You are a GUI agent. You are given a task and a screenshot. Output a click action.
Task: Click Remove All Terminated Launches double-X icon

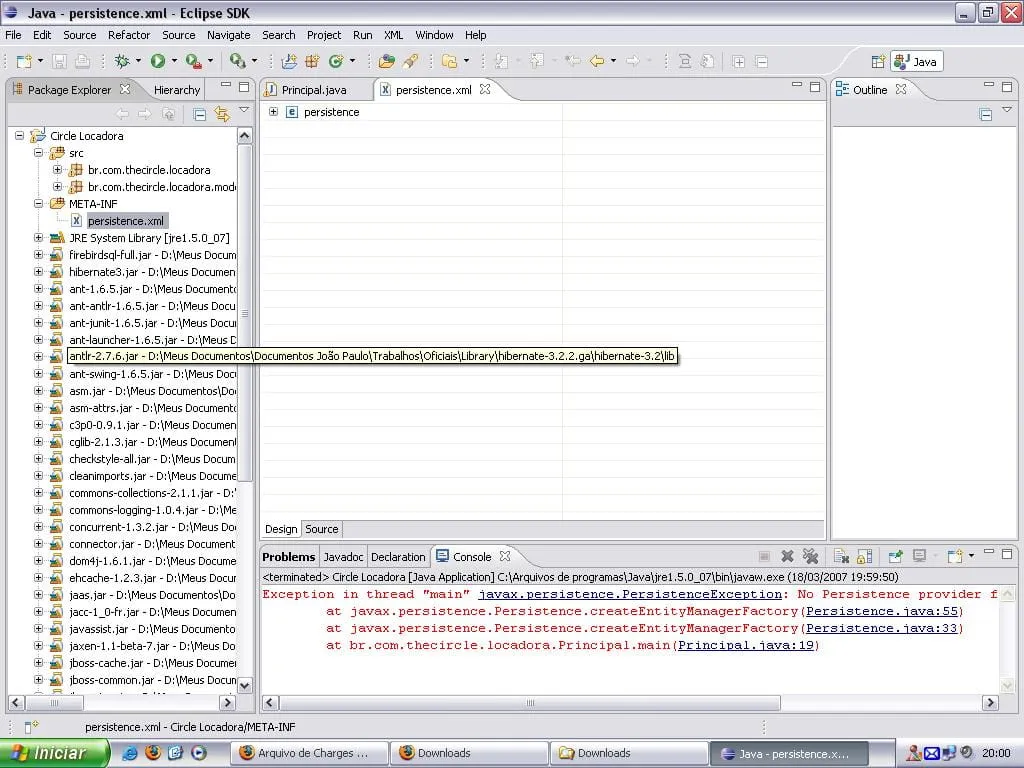[x=811, y=556]
